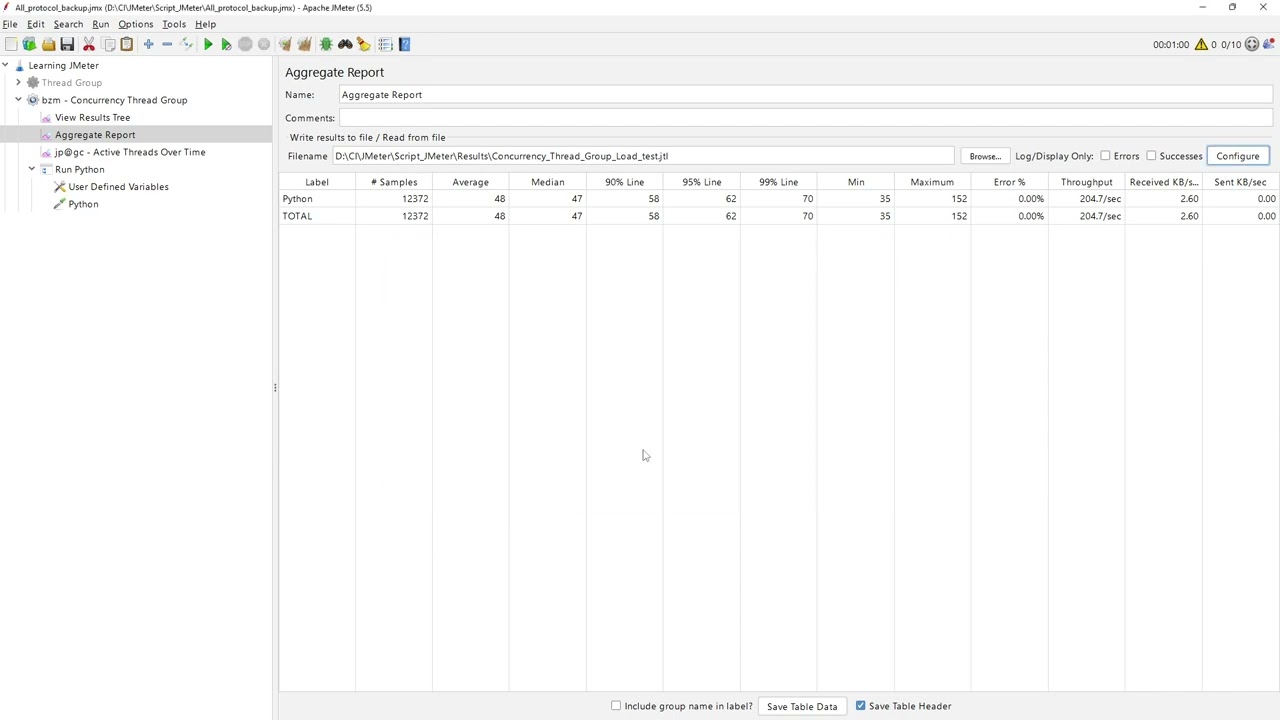The width and height of the screenshot is (1280, 720).
Task: Click the Configure button
Action: (1238, 156)
